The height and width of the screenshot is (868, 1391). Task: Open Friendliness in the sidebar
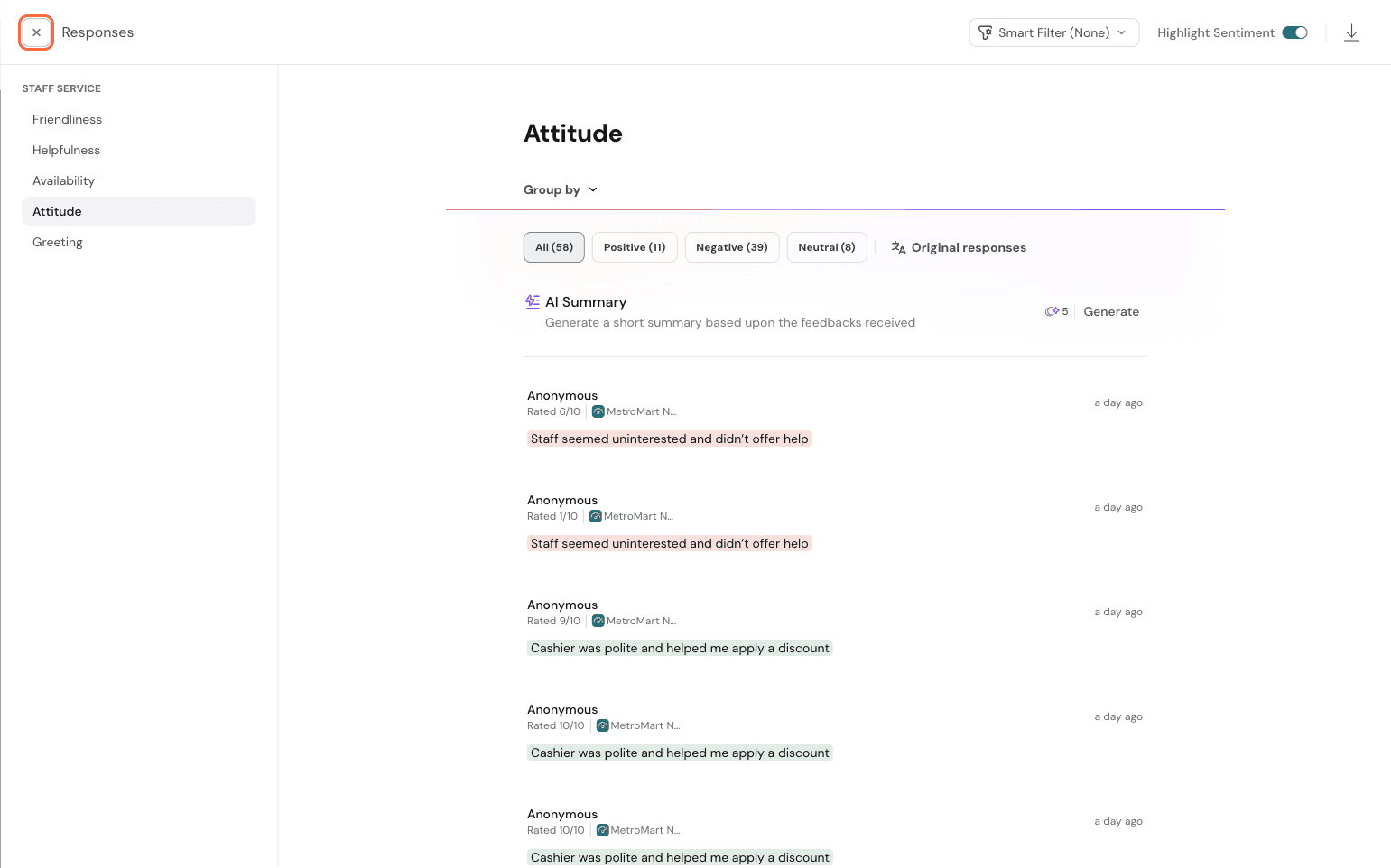point(67,119)
